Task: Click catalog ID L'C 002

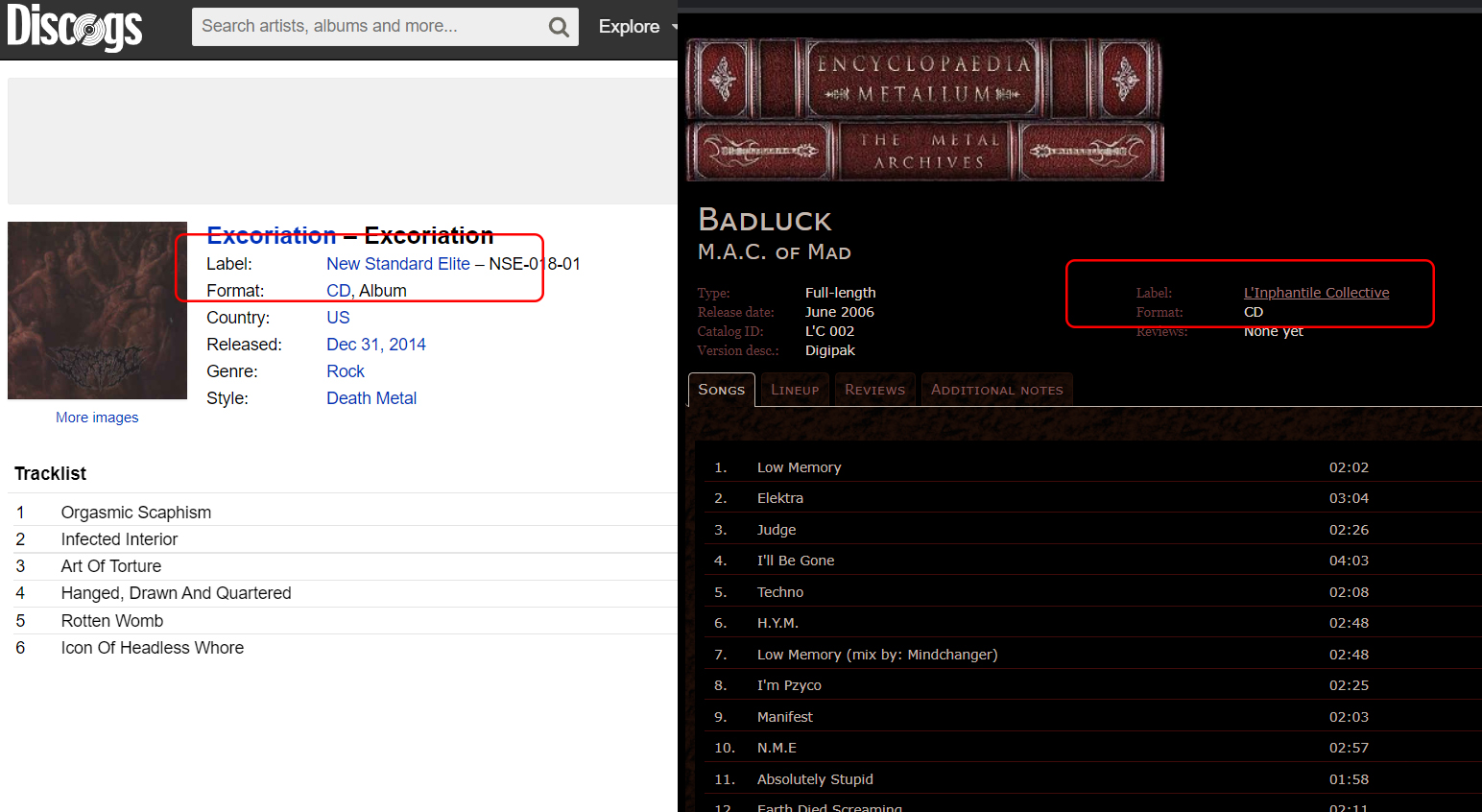Action: coord(829,331)
